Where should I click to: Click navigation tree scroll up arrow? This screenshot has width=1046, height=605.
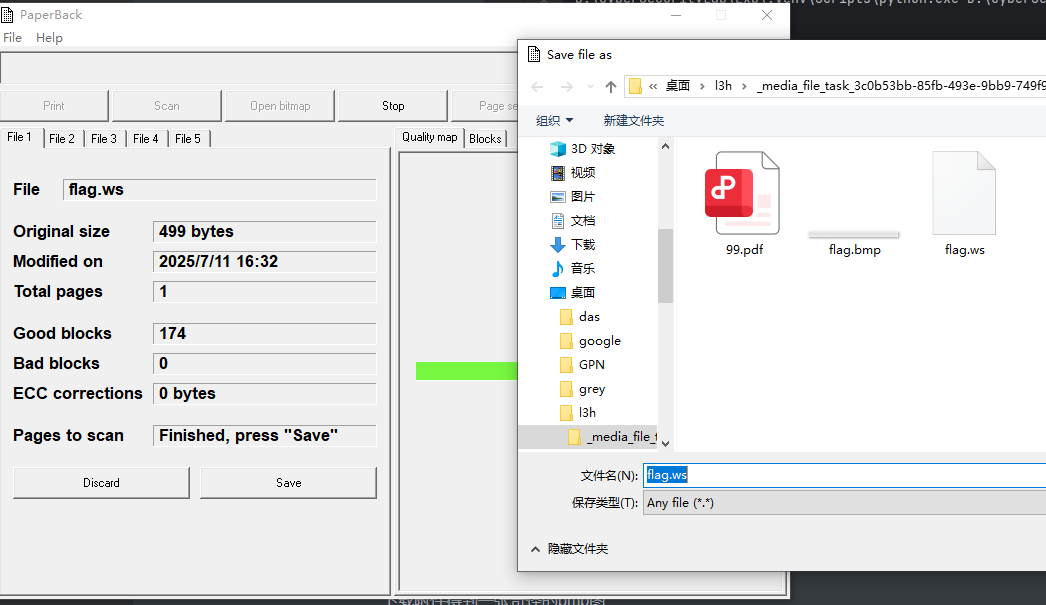(665, 146)
